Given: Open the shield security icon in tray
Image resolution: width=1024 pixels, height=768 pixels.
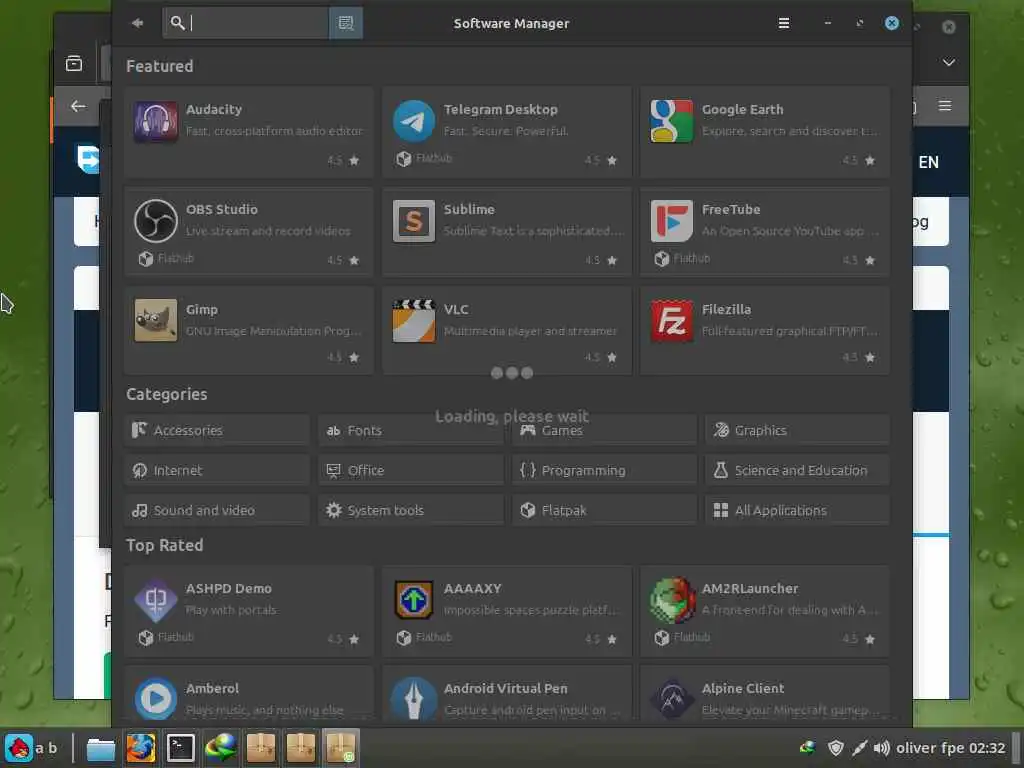Looking at the screenshot, I should pyautogui.click(x=835, y=748).
